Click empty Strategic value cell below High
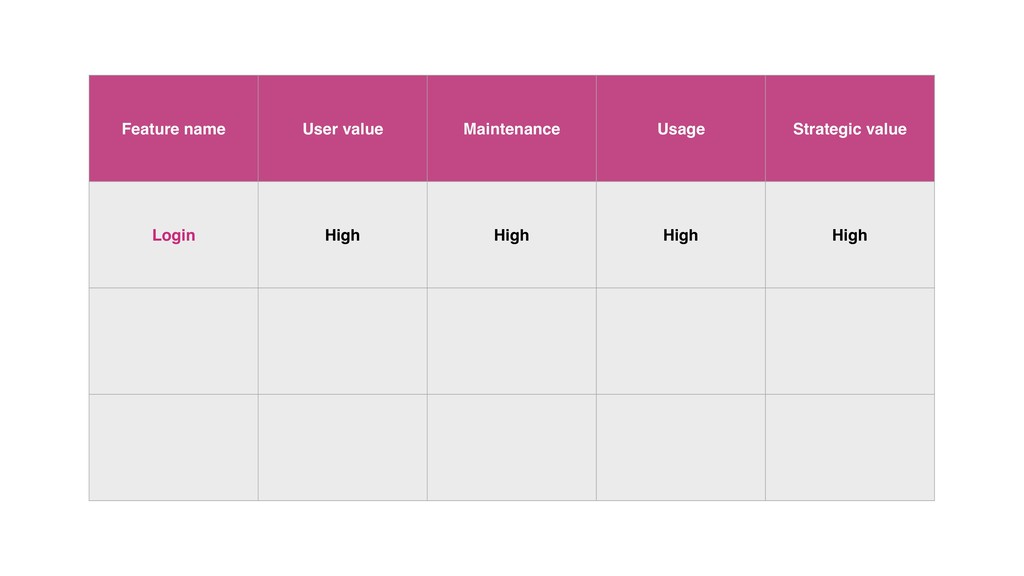The width and height of the screenshot is (1024, 576). pos(849,341)
